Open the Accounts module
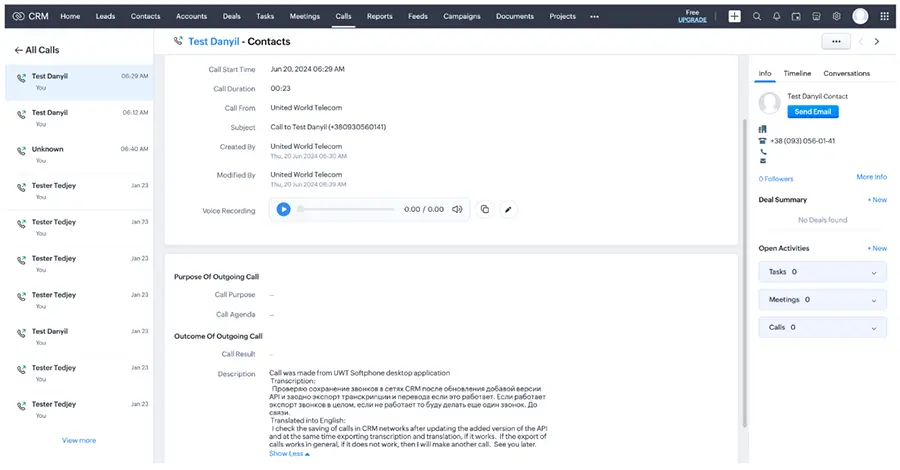Viewport: 900px width, 470px height. (x=191, y=16)
